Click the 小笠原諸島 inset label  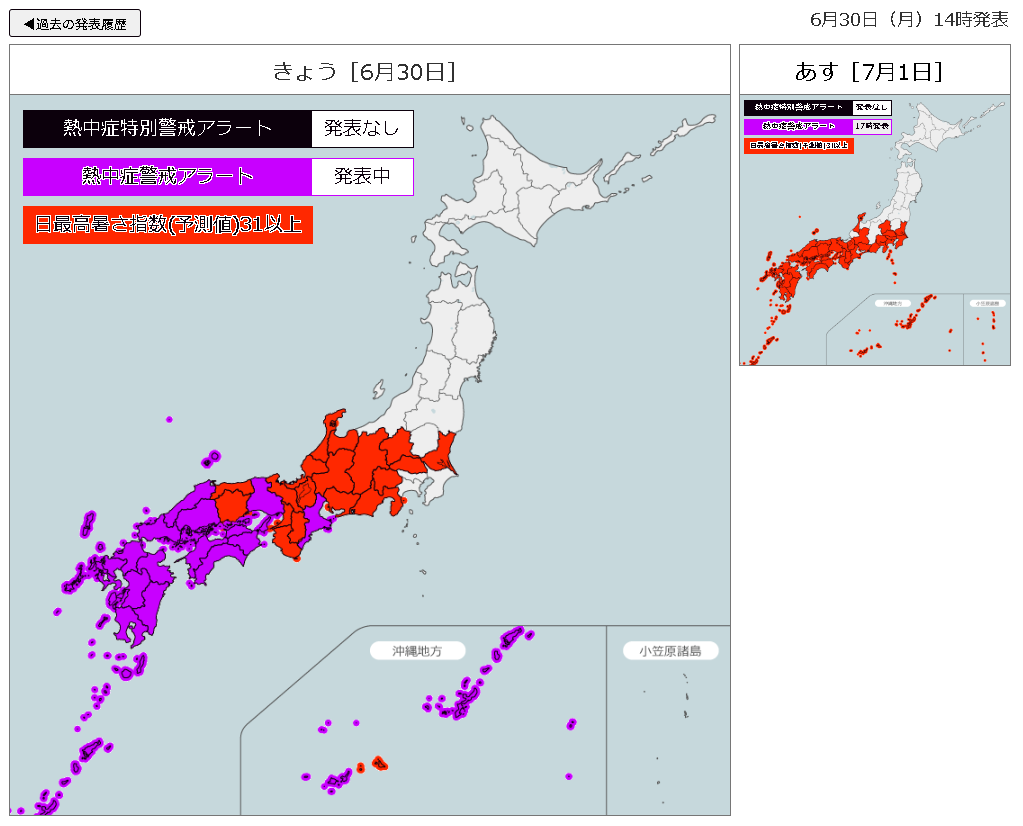point(670,651)
